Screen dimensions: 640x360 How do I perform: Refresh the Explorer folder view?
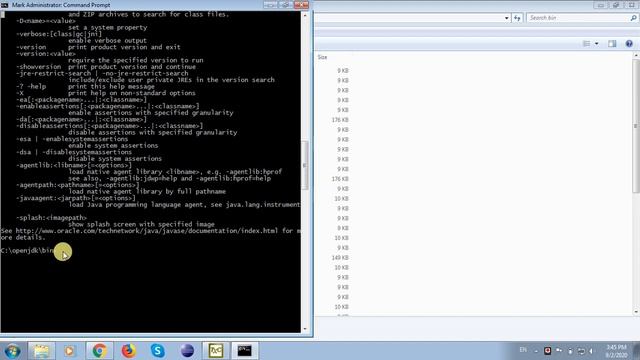tap(517, 18)
